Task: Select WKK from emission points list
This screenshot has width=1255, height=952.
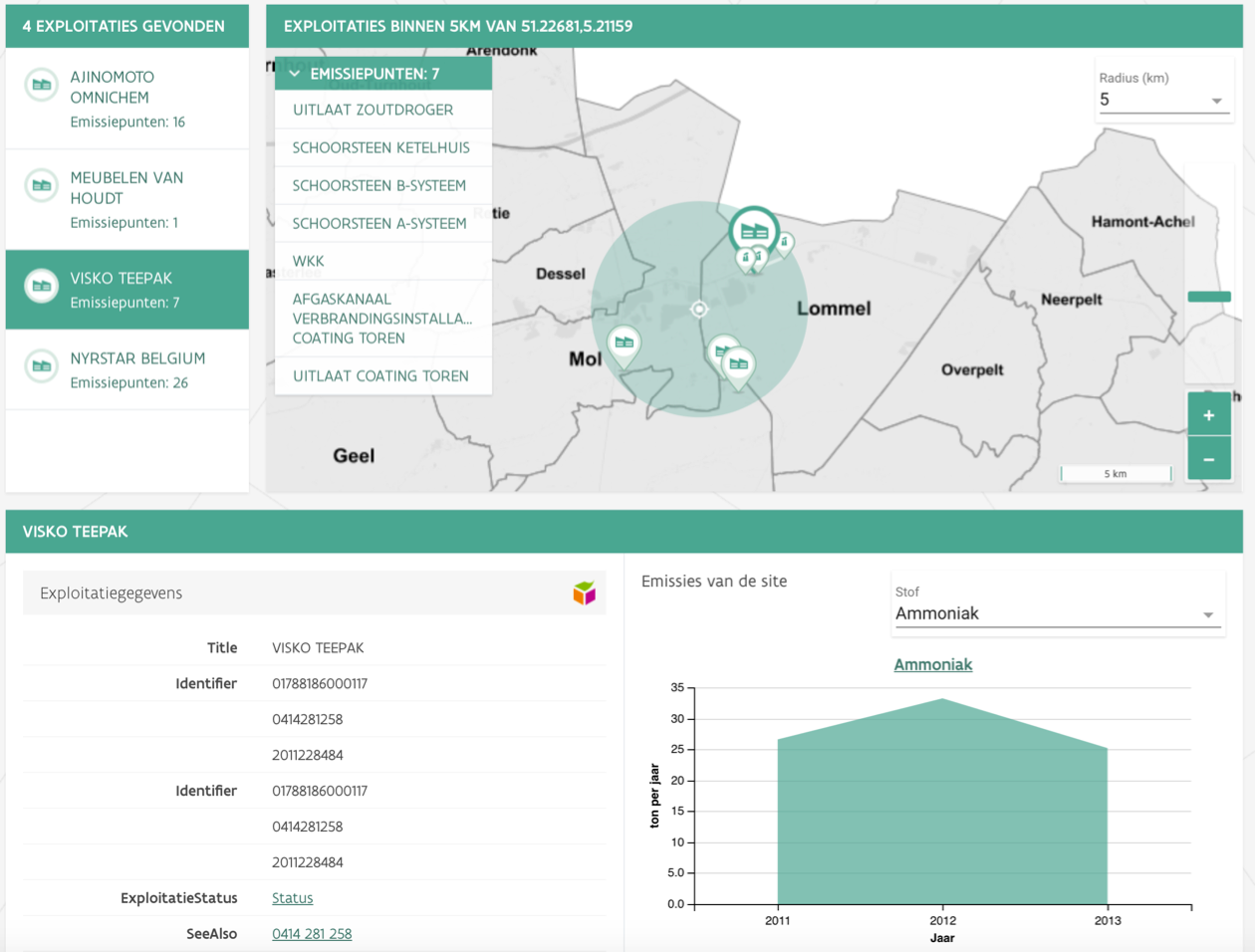Action: 309,261
